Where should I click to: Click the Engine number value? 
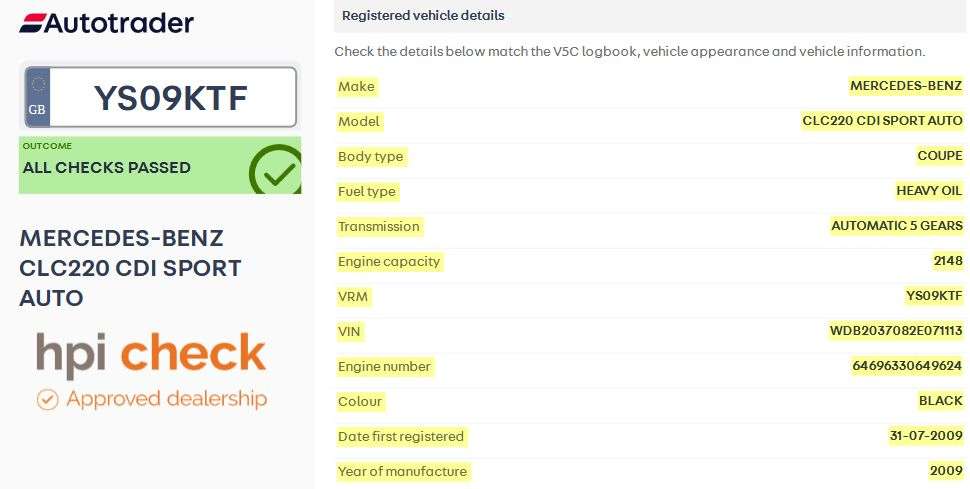(907, 366)
